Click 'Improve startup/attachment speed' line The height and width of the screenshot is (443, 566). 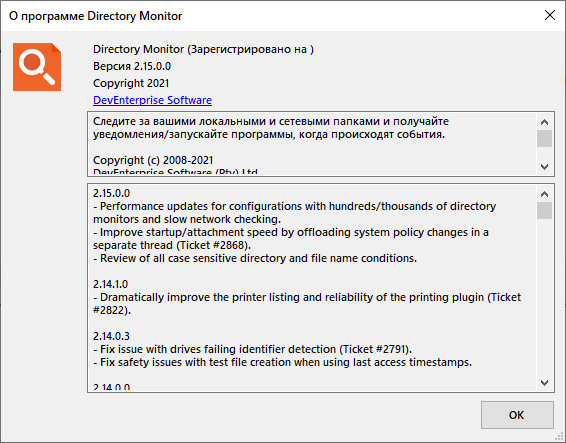pos(291,239)
